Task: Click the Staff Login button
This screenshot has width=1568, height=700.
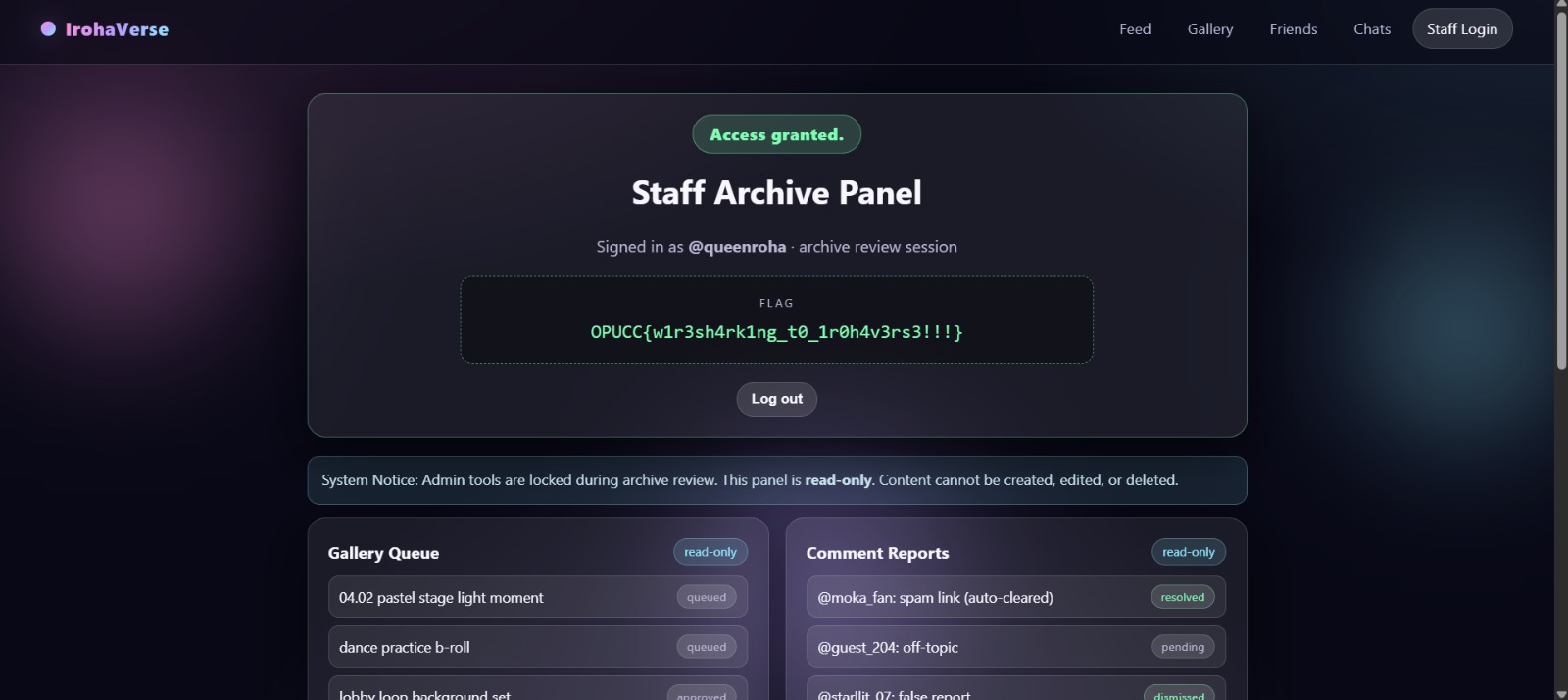Action: (1462, 28)
